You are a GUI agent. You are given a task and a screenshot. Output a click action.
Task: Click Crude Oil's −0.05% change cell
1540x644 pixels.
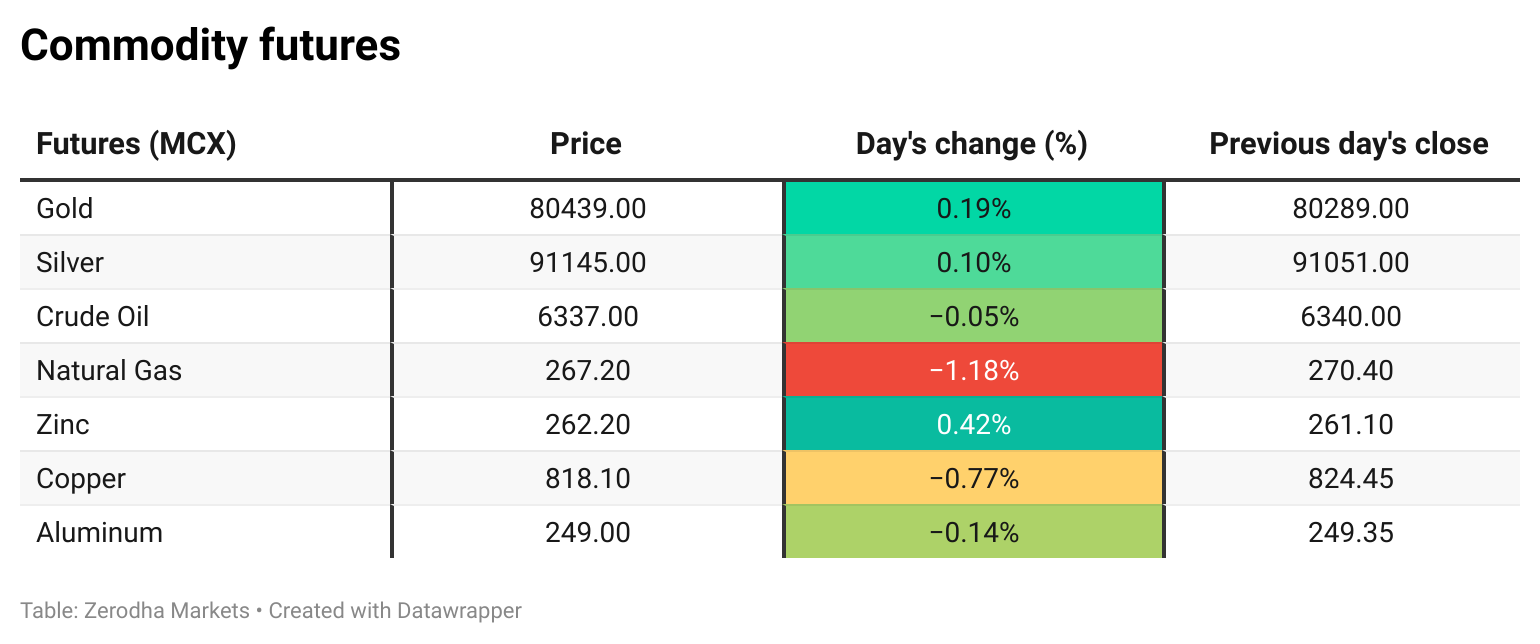click(x=974, y=316)
